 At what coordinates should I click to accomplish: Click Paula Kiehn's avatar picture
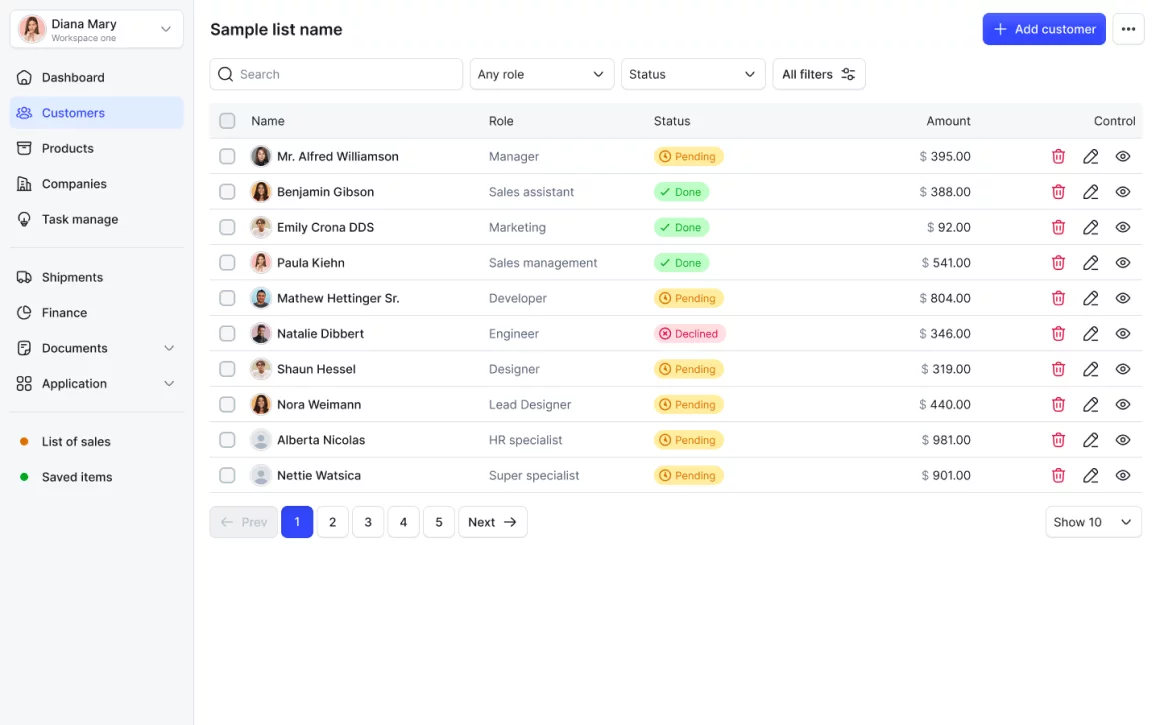pyautogui.click(x=261, y=263)
